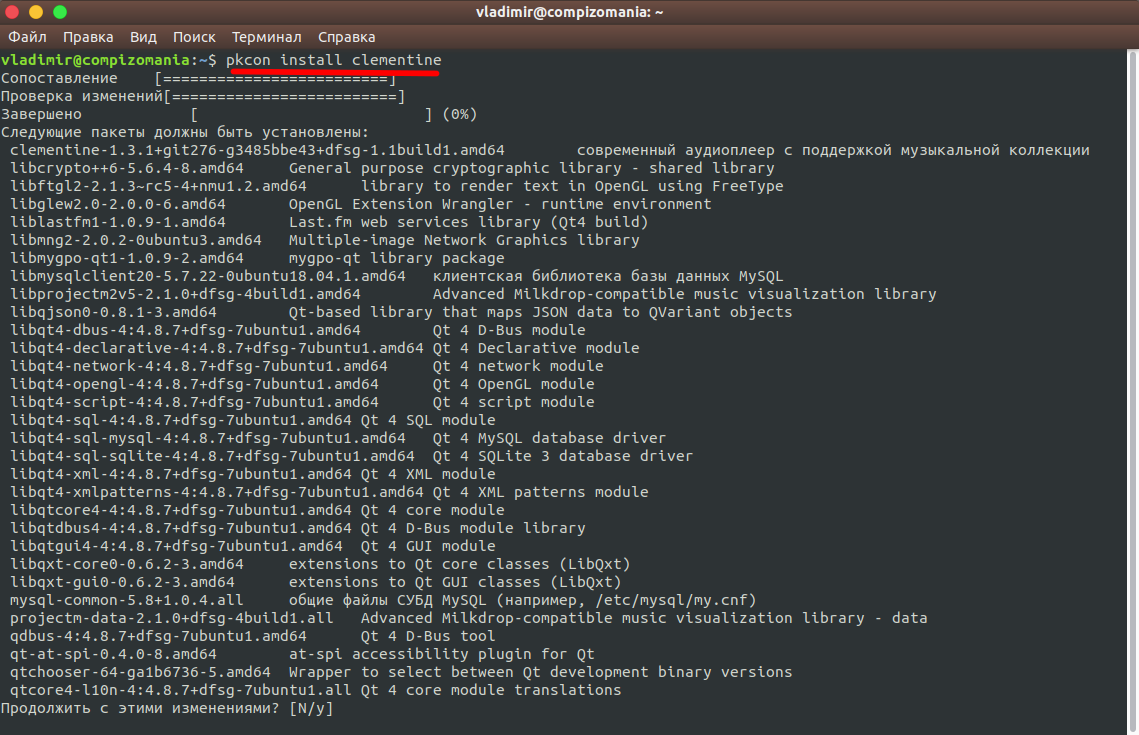The image size is (1139, 735).
Task: Open the Файл menu
Action: 27,37
